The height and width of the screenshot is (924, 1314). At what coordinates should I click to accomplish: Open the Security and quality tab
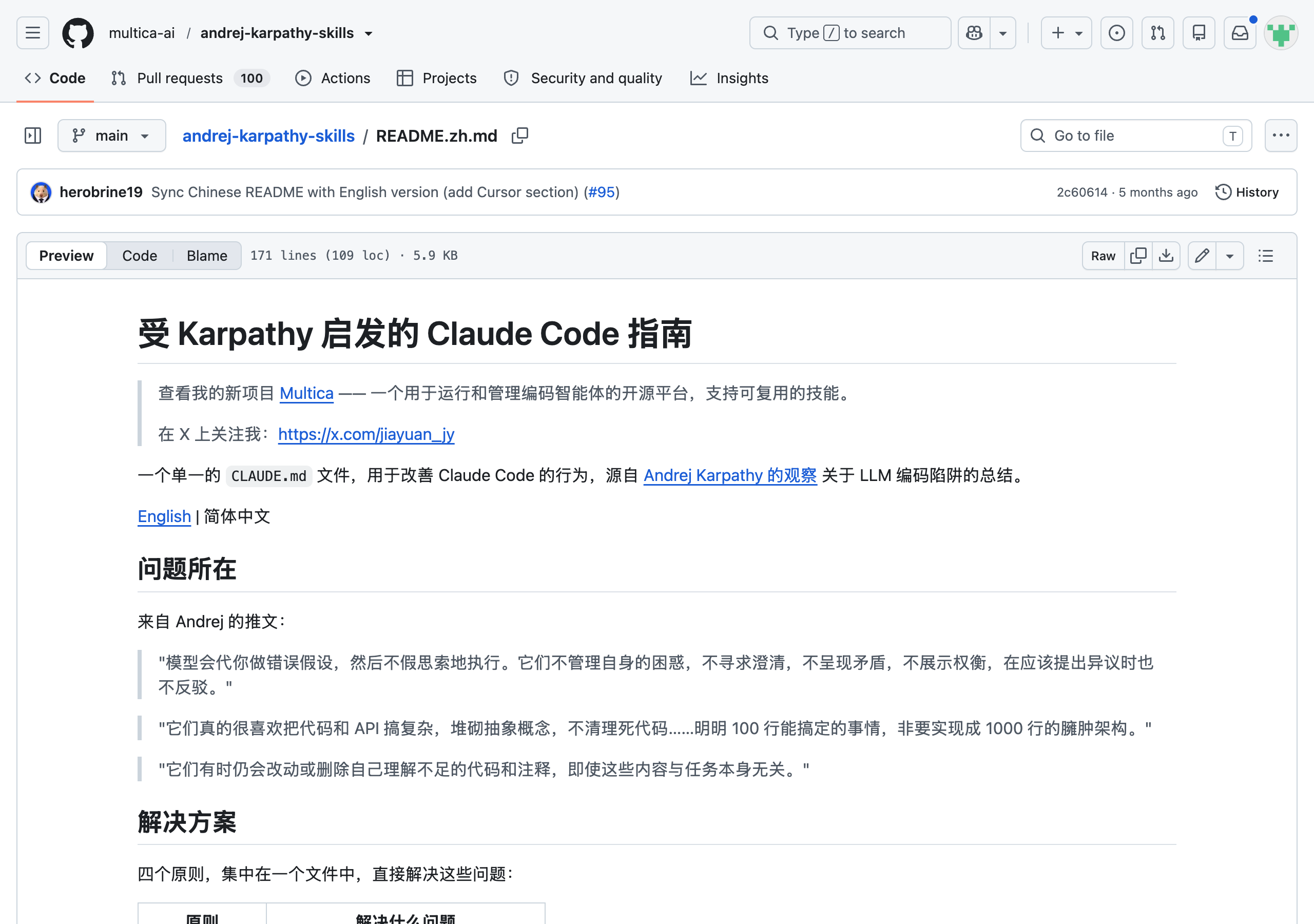click(x=583, y=78)
